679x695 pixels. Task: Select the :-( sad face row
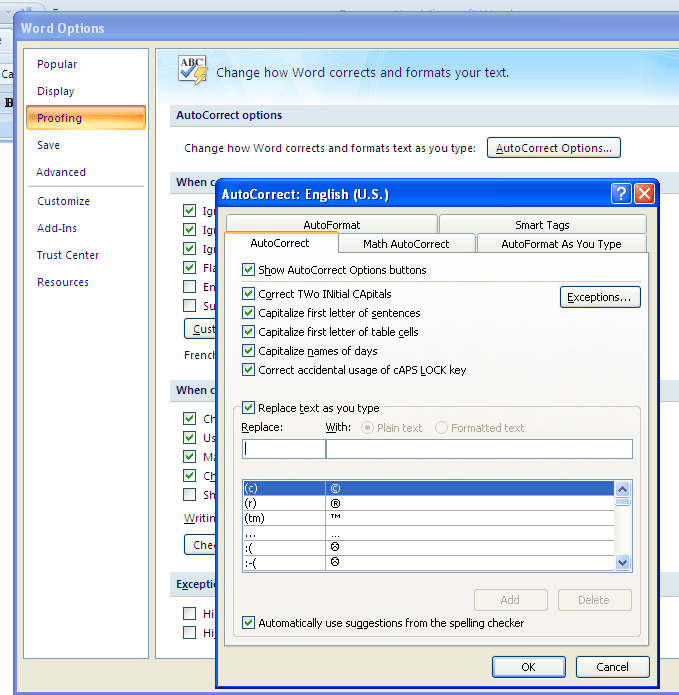tap(429, 563)
